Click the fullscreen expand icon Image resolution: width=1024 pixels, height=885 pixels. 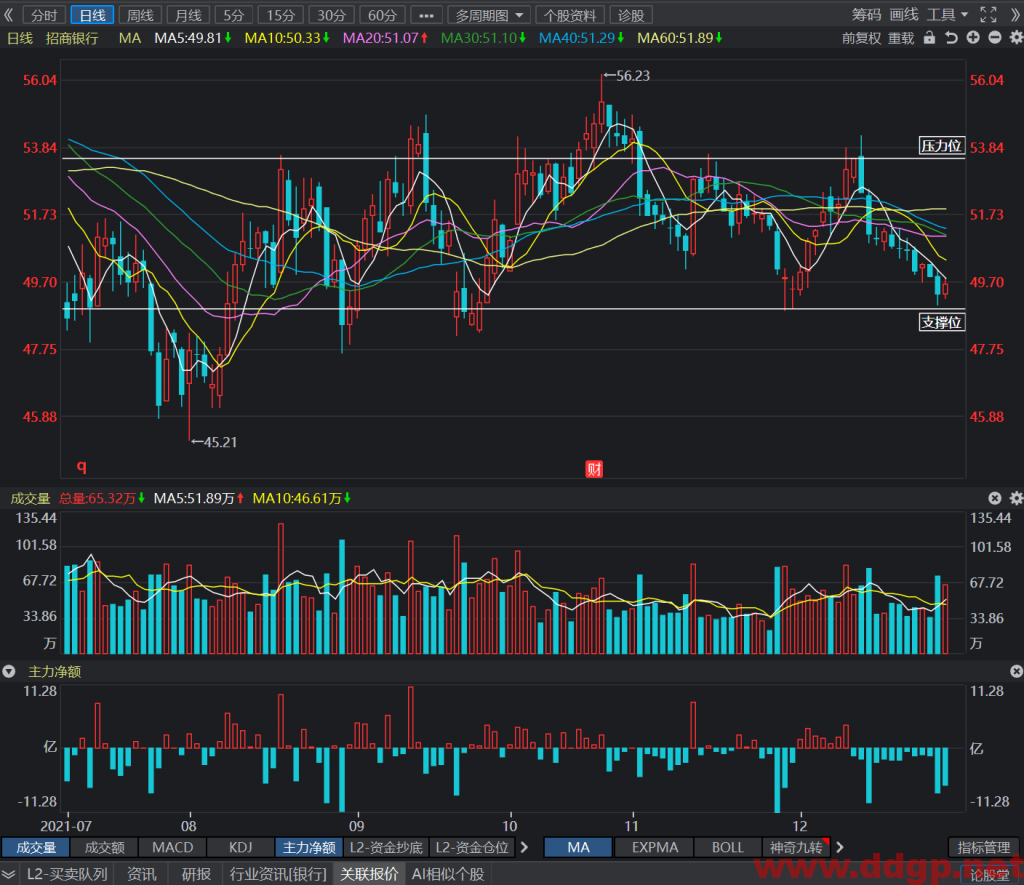coord(988,14)
